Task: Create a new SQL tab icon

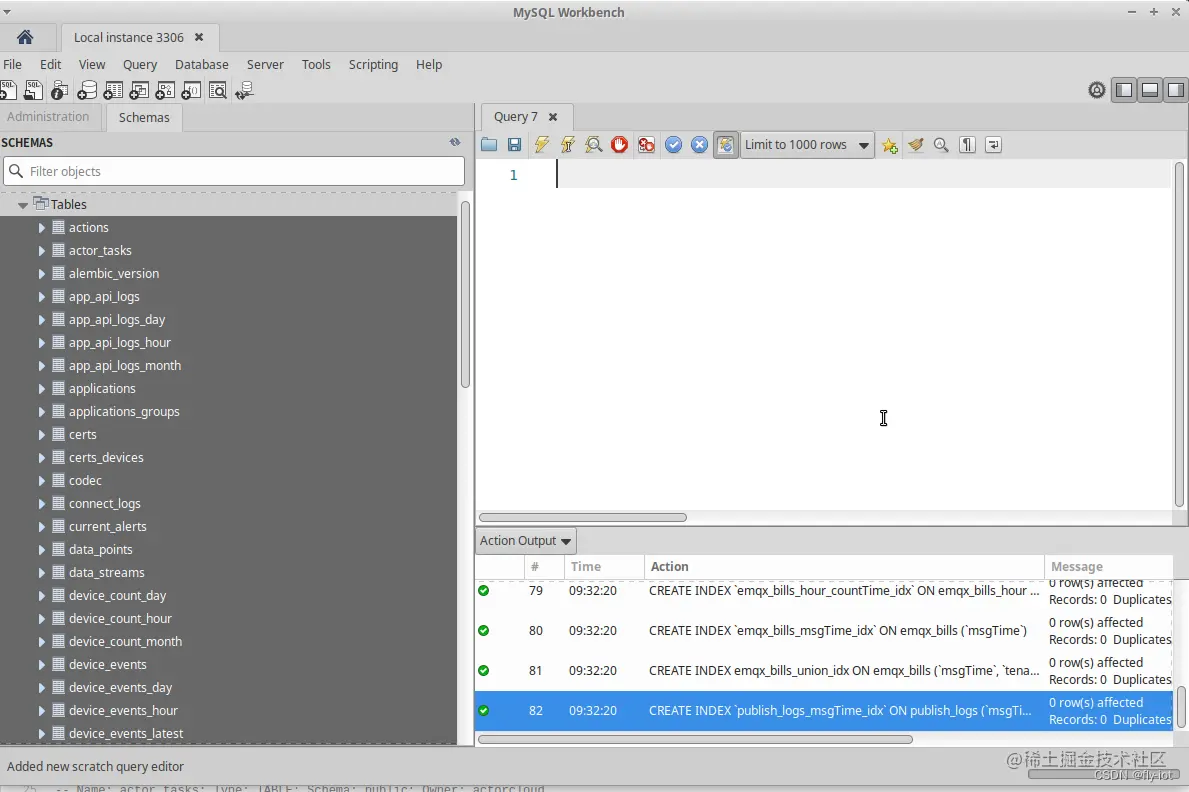Action: [8, 90]
